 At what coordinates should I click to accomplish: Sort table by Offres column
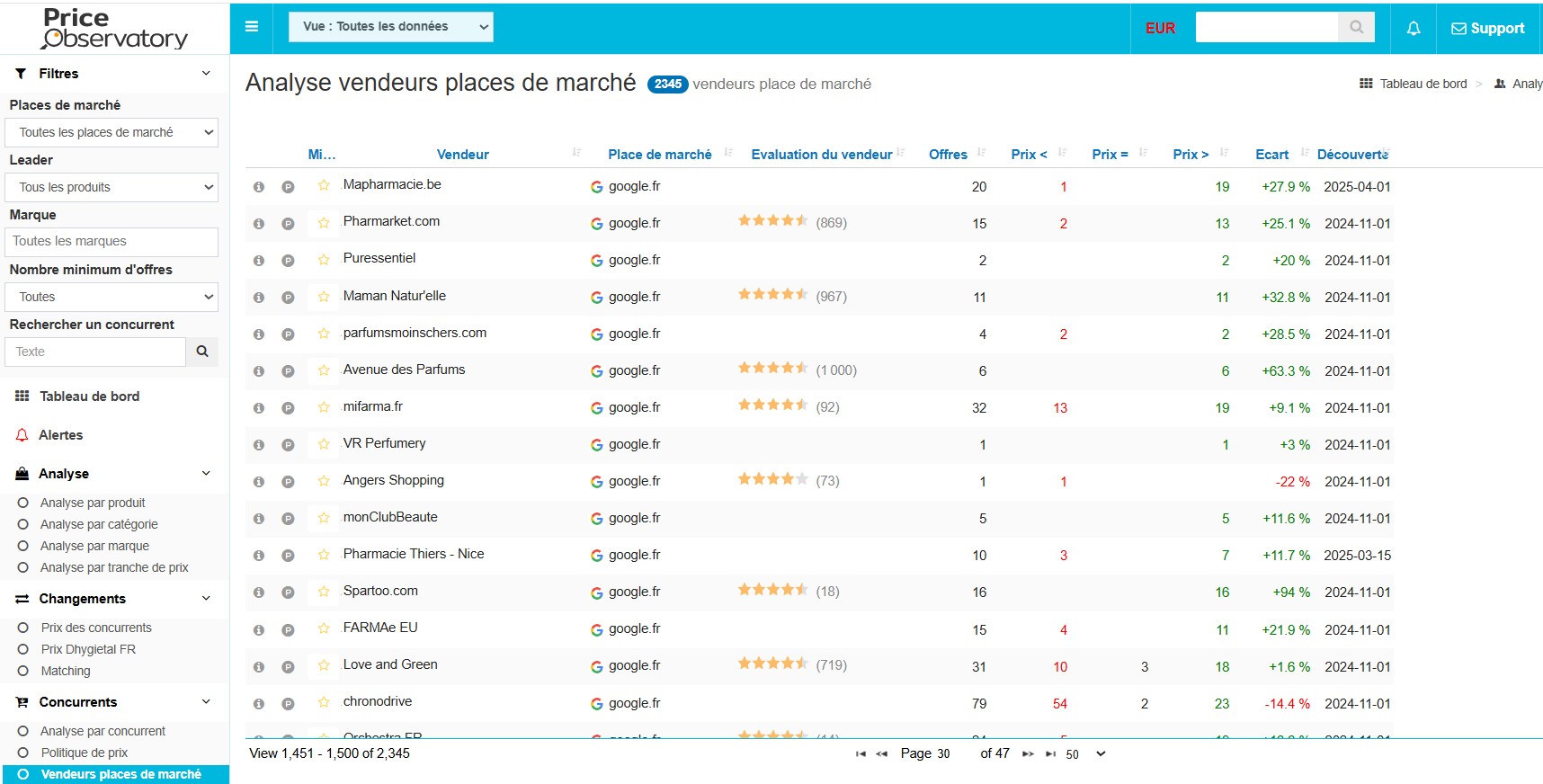pyautogui.click(x=948, y=155)
